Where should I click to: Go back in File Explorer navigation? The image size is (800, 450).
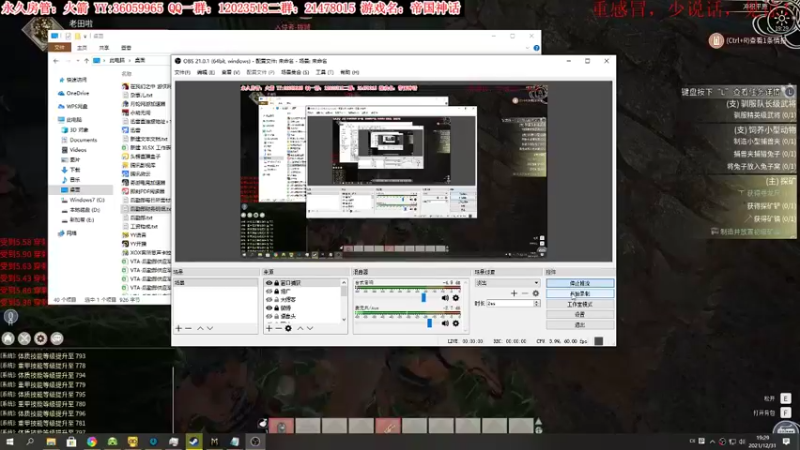click(x=56, y=61)
